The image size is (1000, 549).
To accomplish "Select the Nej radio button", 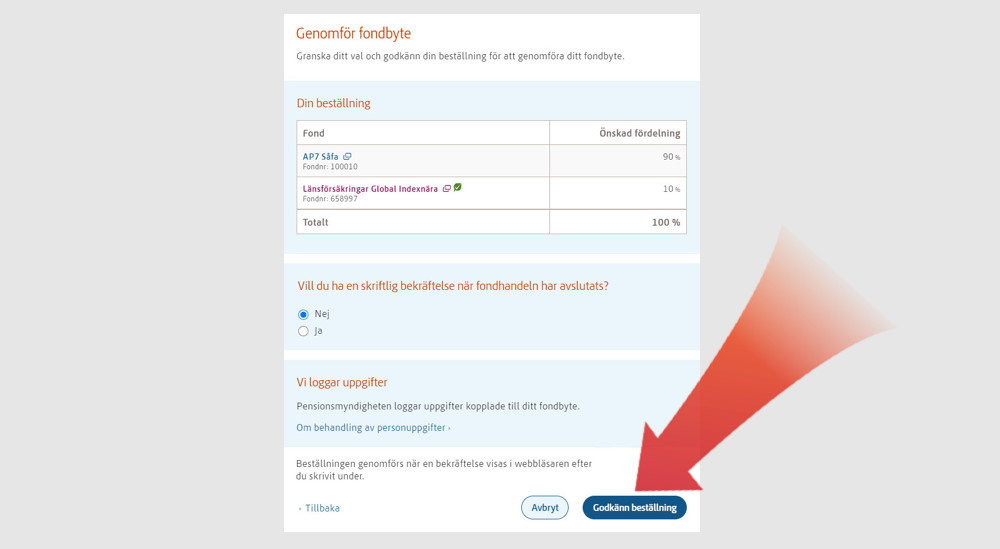I will click(x=303, y=314).
